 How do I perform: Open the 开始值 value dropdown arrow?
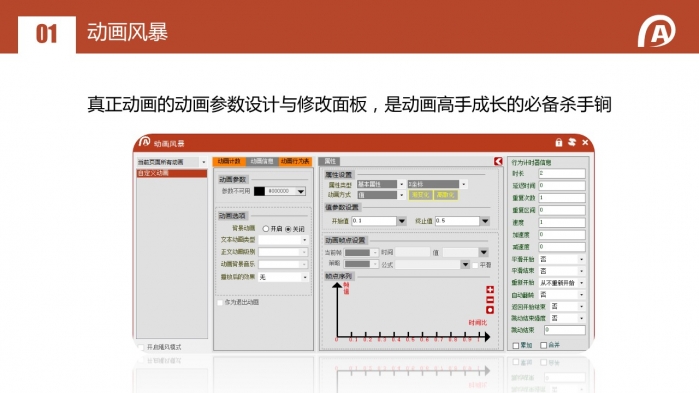[x=402, y=221]
